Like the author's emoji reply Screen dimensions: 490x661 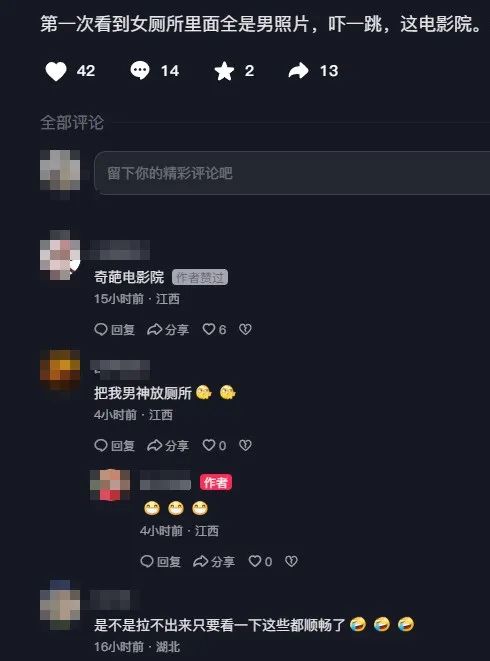pos(260,561)
